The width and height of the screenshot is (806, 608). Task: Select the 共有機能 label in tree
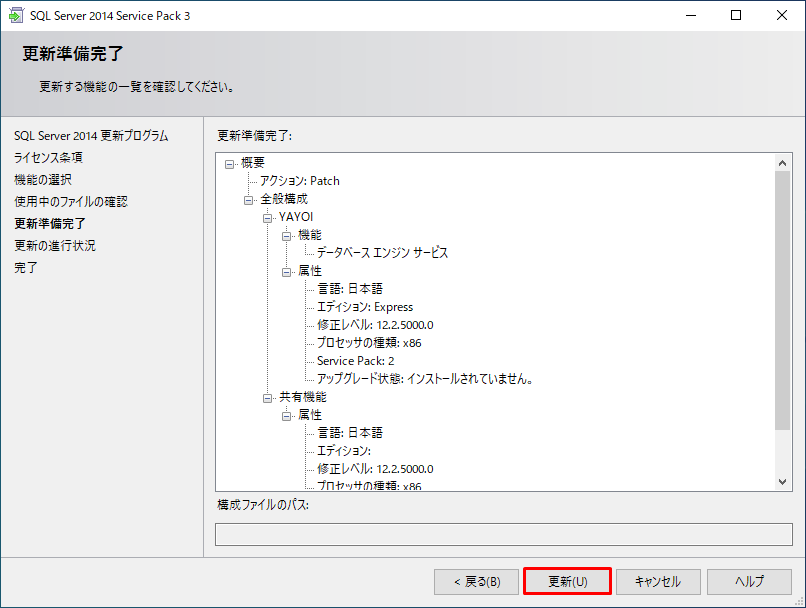303,397
